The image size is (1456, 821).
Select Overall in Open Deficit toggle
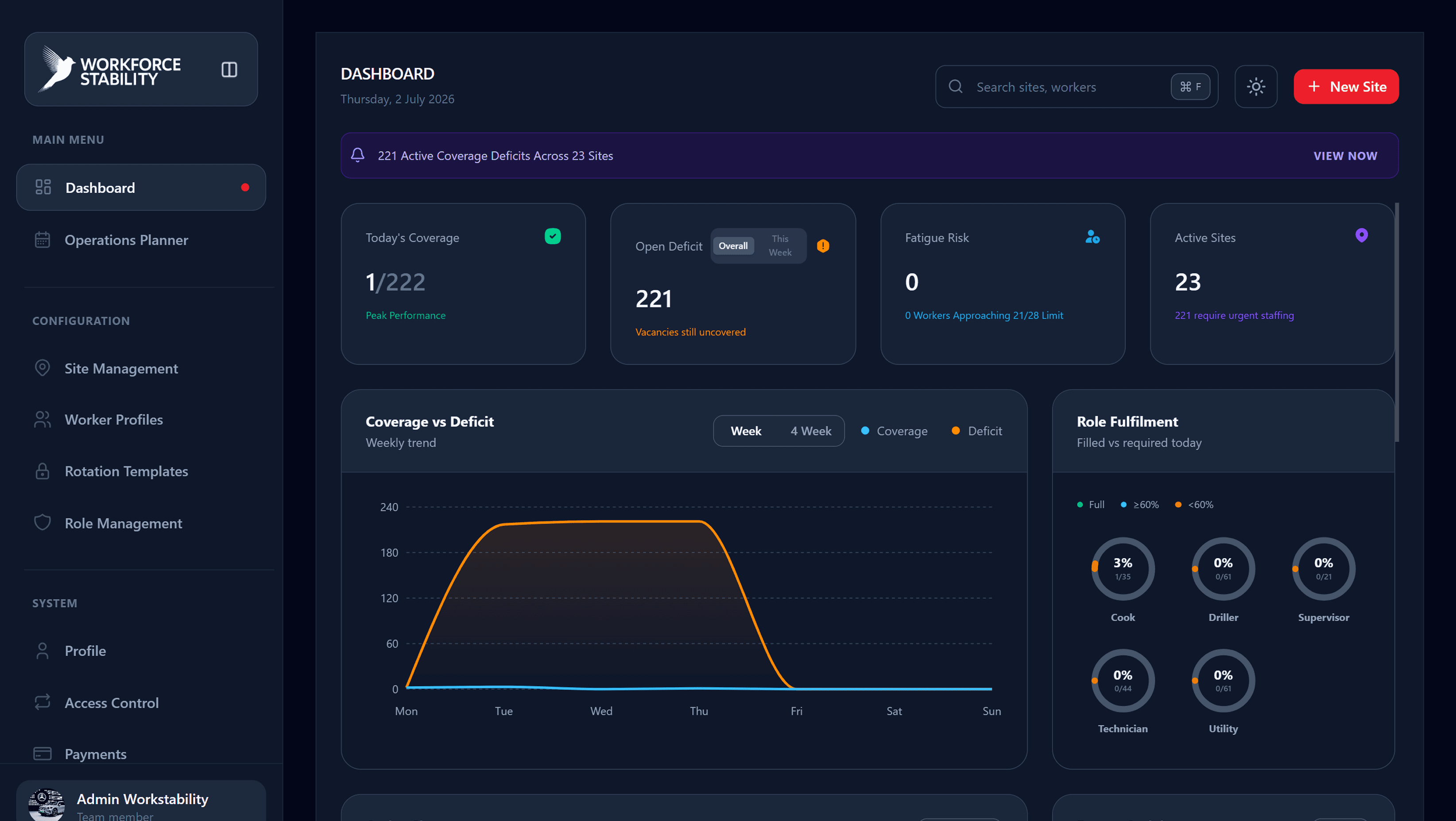pos(733,246)
